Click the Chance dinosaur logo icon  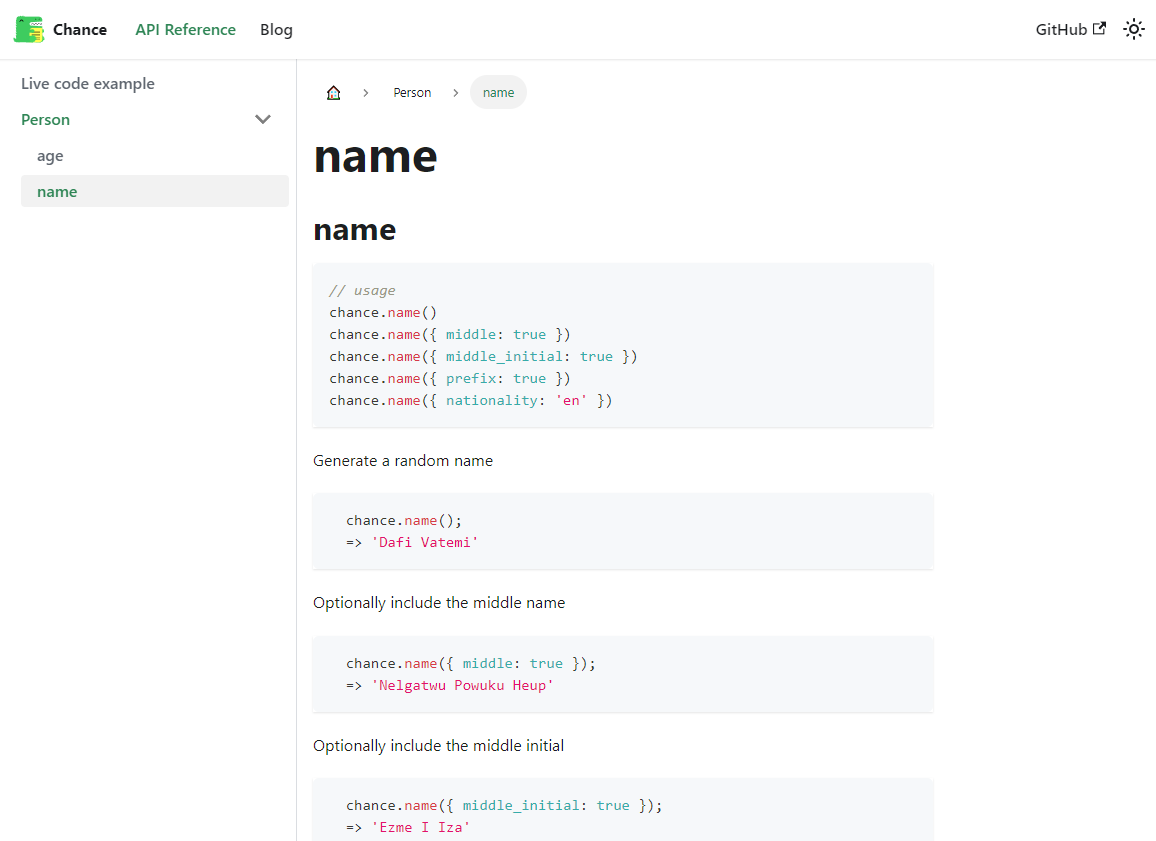(x=29, y=29)
